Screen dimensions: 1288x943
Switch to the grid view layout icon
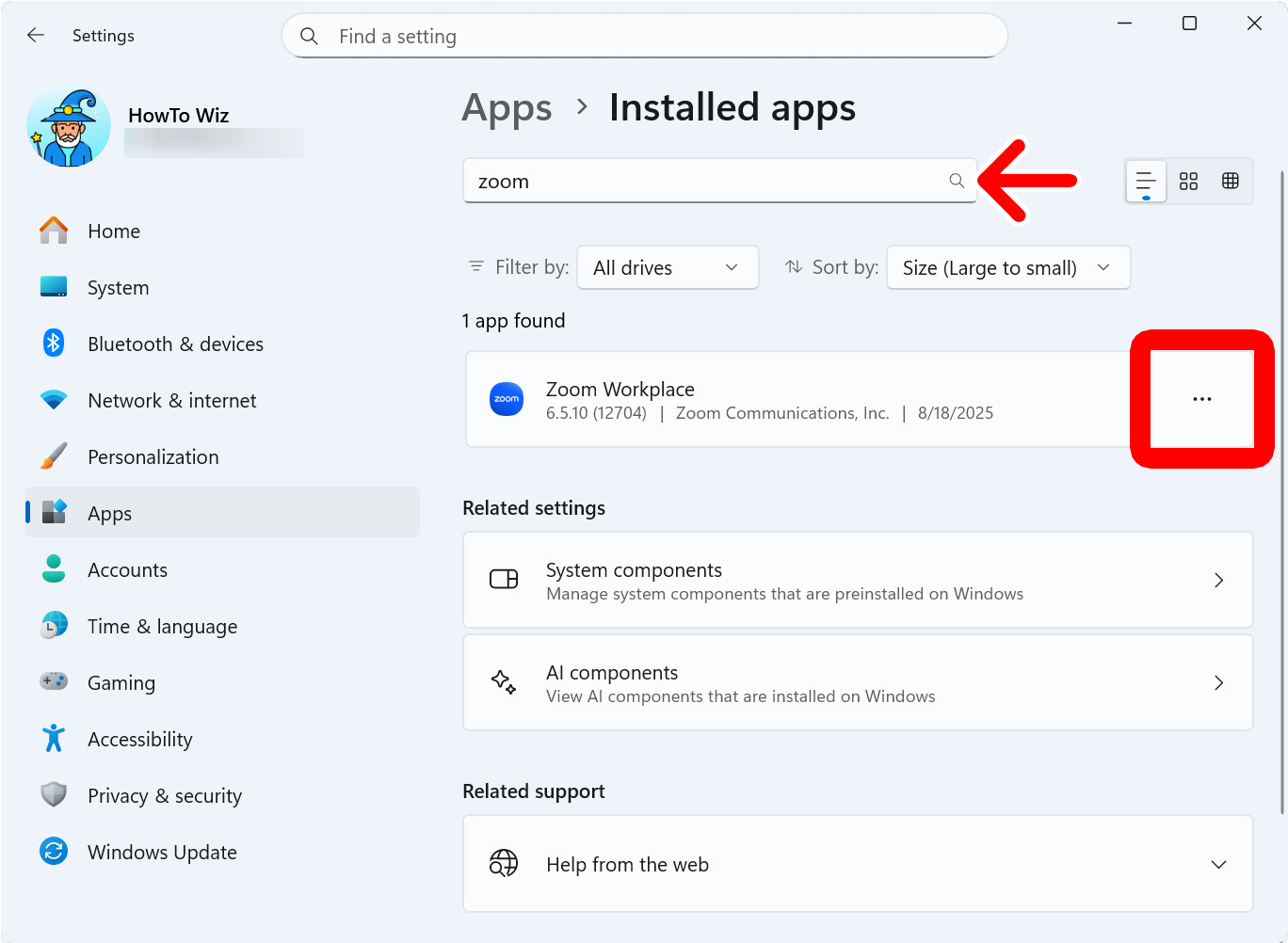point(1188,181)
